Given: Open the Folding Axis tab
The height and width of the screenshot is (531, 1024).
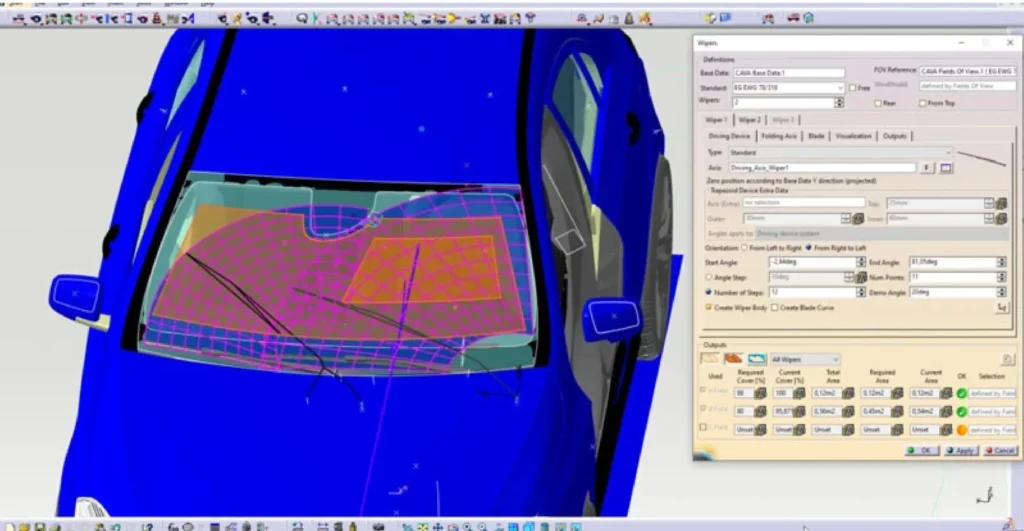Looking at the screenshot, I should point(778,136).
